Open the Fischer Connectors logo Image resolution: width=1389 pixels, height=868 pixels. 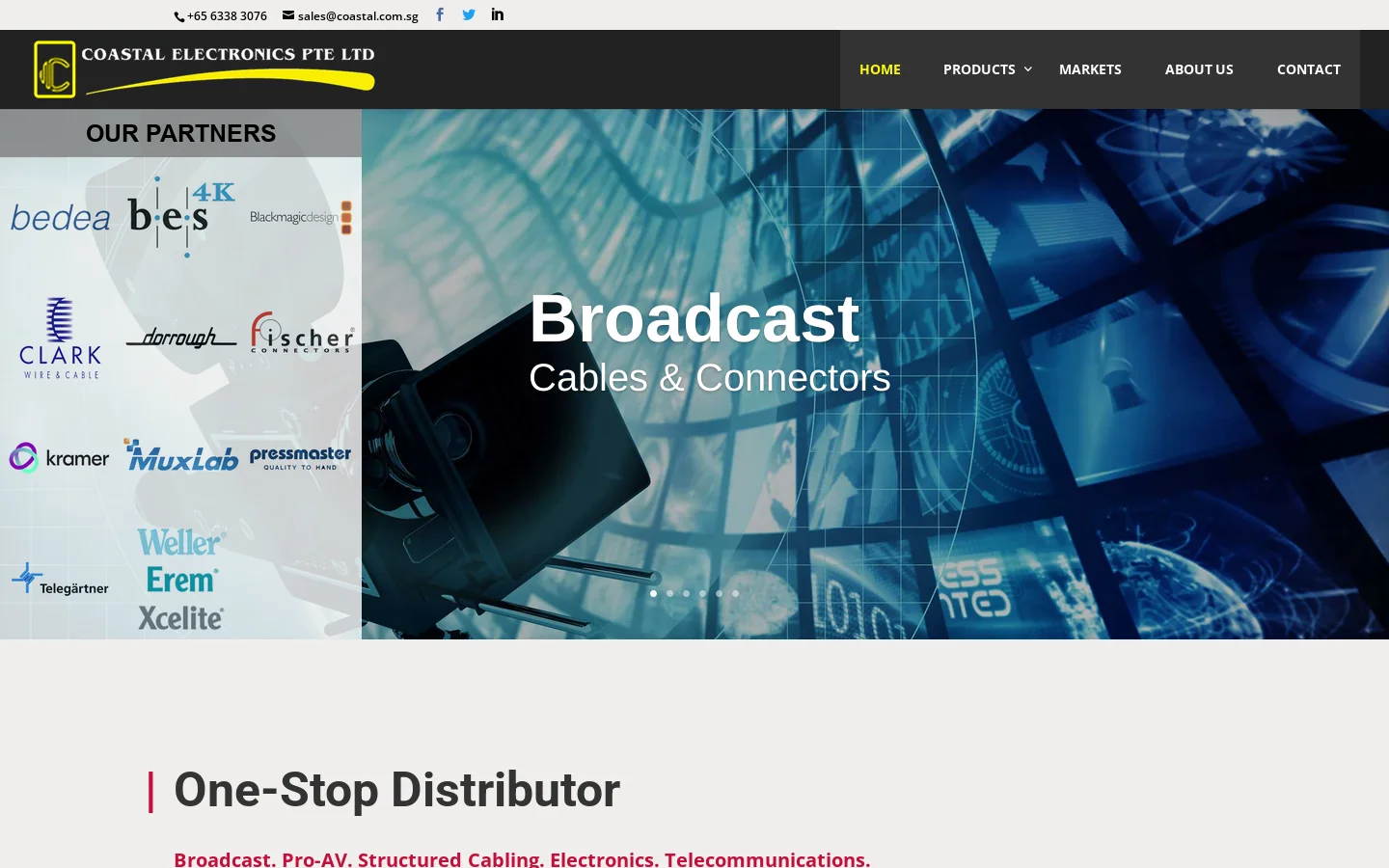(302, 333)
